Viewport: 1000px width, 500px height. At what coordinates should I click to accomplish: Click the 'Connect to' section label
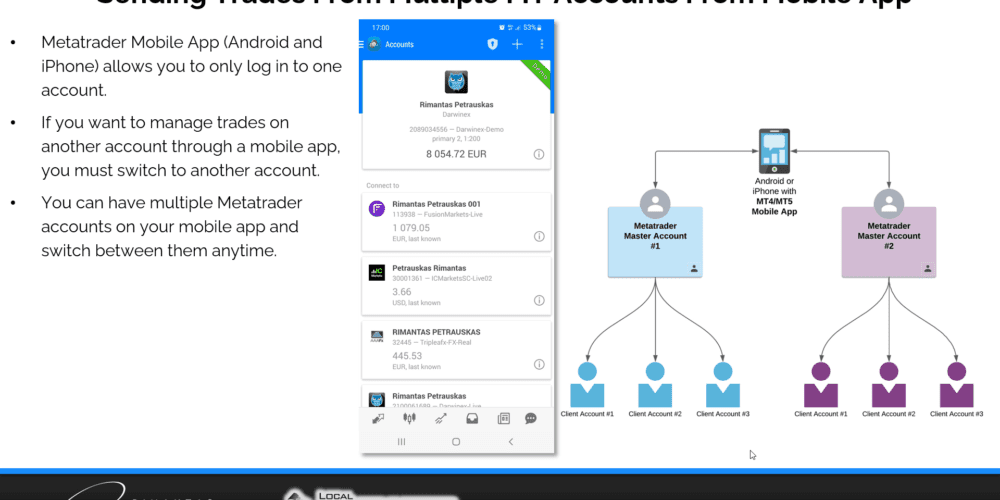coord(383,186)
